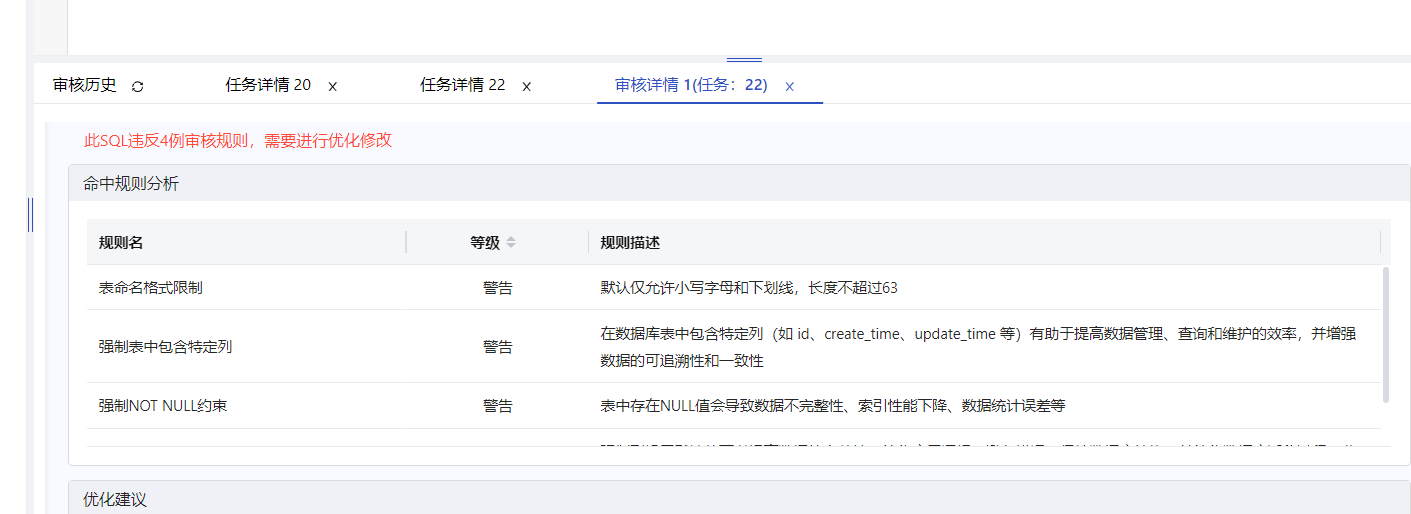Refresh the 审核历史 list icon
Viewport: 1411px width, 514px height.
[x=138, y=86]
